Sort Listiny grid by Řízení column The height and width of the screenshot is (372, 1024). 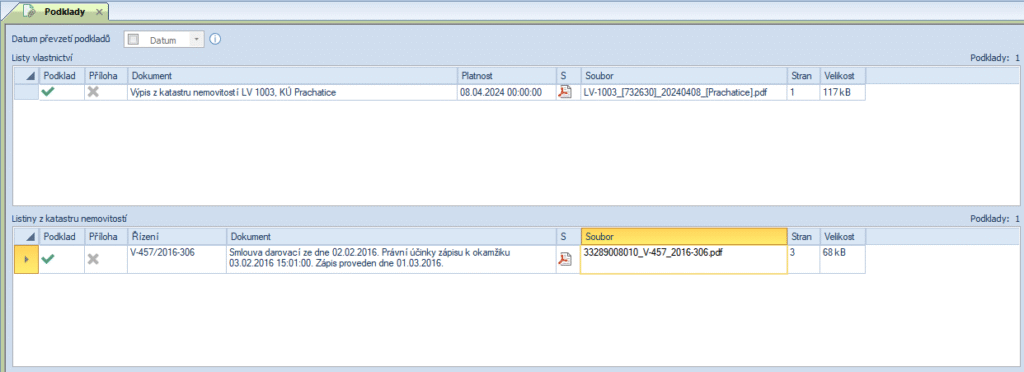pyautogui.click(x=177, y=236)
